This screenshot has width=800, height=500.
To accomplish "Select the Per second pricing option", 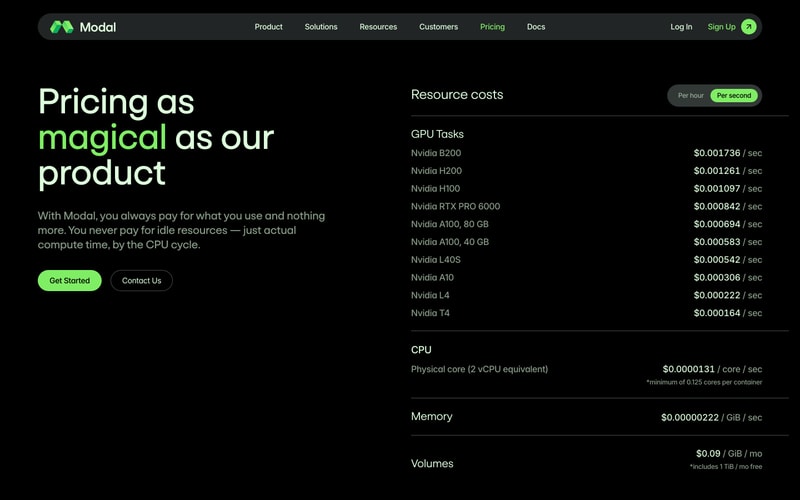I will [734, 95].
